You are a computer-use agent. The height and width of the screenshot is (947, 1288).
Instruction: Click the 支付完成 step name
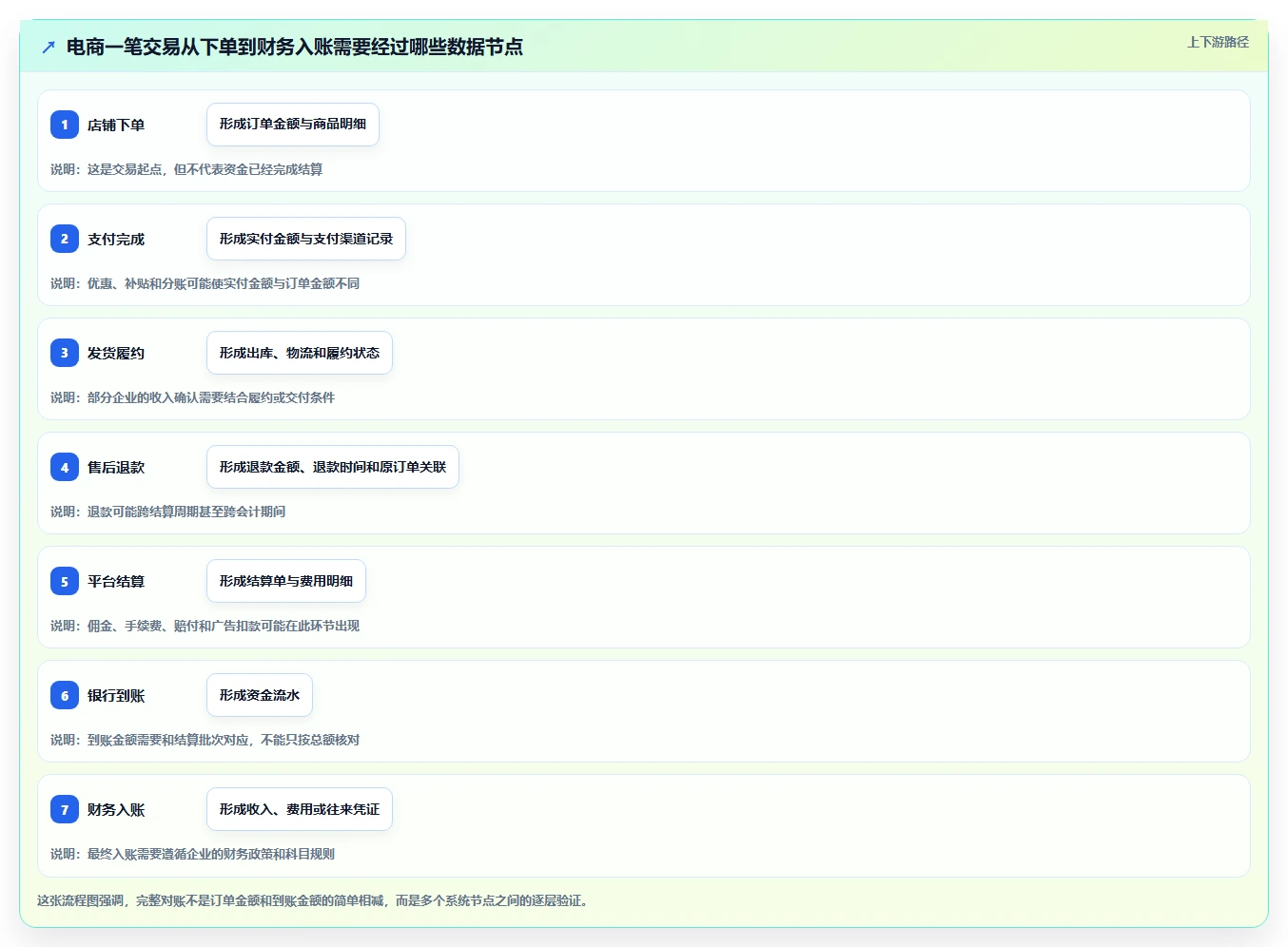pyautogui.click(x=116, y=239)
